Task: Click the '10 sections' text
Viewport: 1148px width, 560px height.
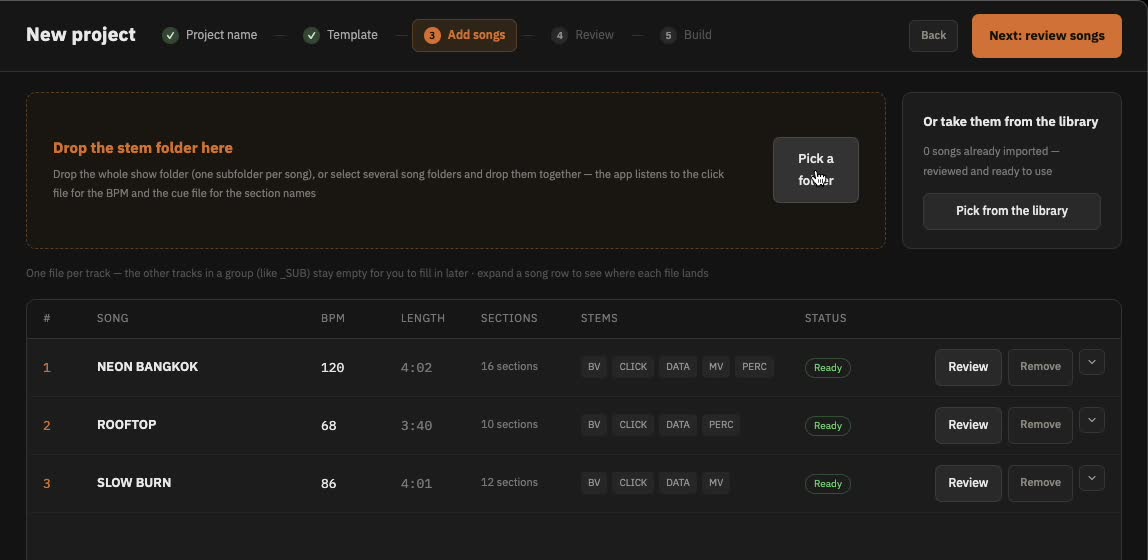Action: pyautogui.click(x=509, y=424)
